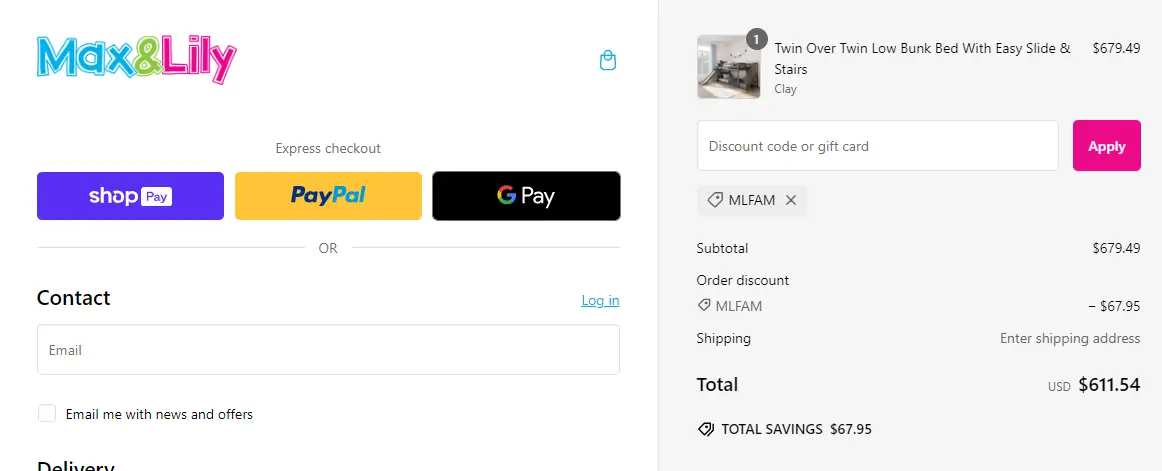
Task: Remove the MLFAM discount code
Action: pos(791,200)
